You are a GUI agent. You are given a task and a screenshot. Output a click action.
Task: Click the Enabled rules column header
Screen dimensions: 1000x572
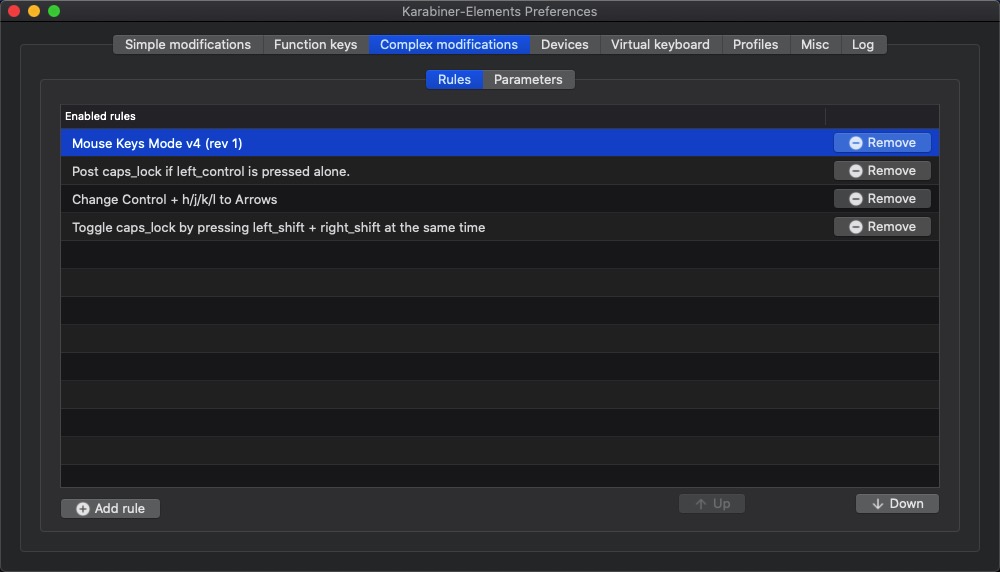[x=443, y=116]
